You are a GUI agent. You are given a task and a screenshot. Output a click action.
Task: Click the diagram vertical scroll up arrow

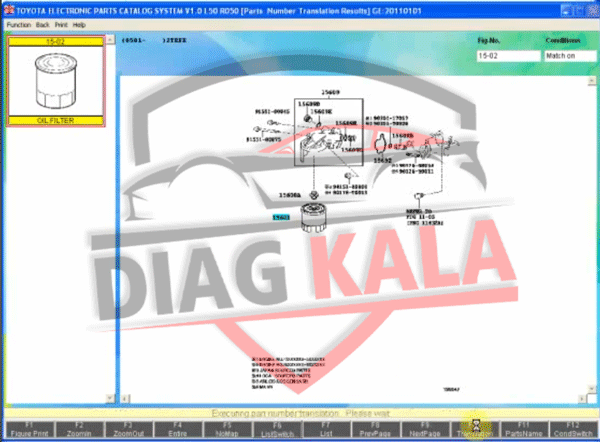click(x=592, y=81)
